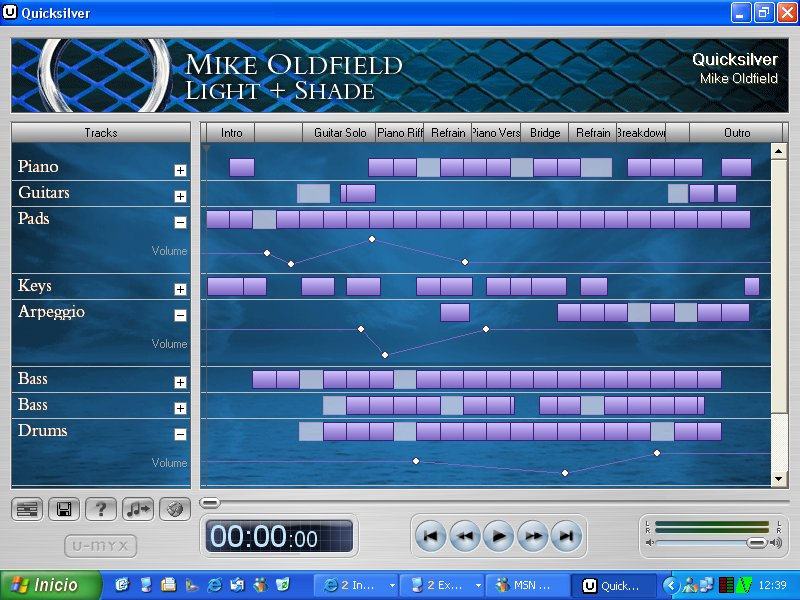The width and height of the screenshot is (800, 600).
Task: Click the network computers tray icon
Action: pyautogui.click(x=707, y=585)
